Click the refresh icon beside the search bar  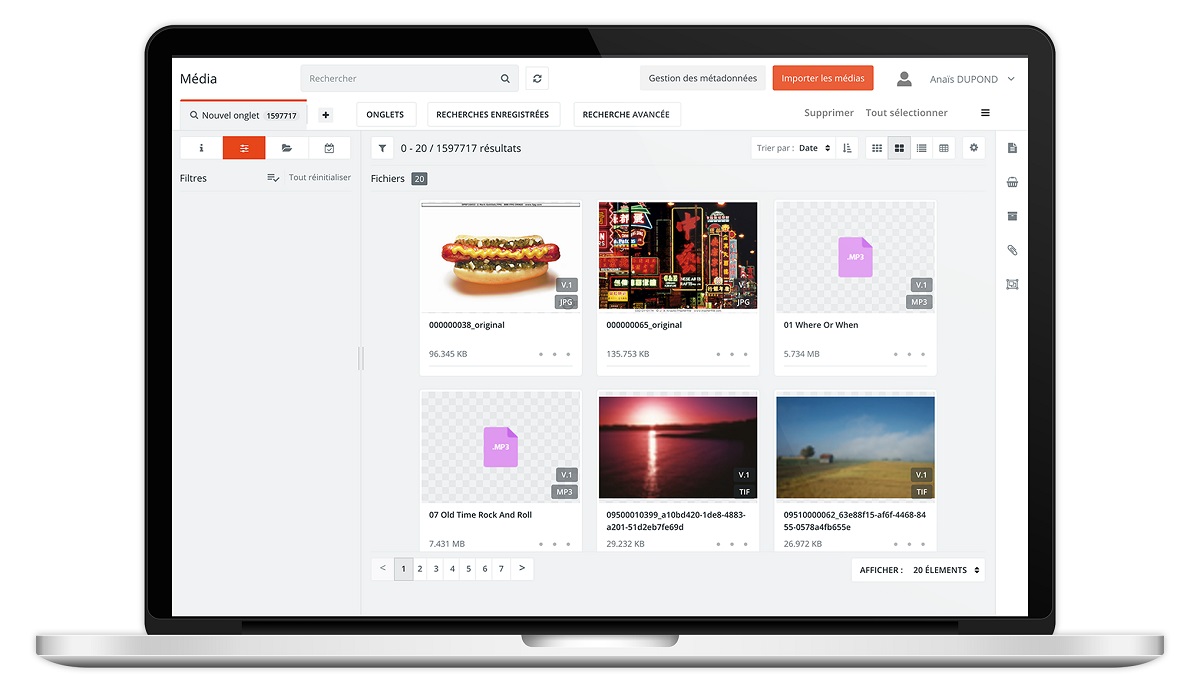(x=537, y=79)
